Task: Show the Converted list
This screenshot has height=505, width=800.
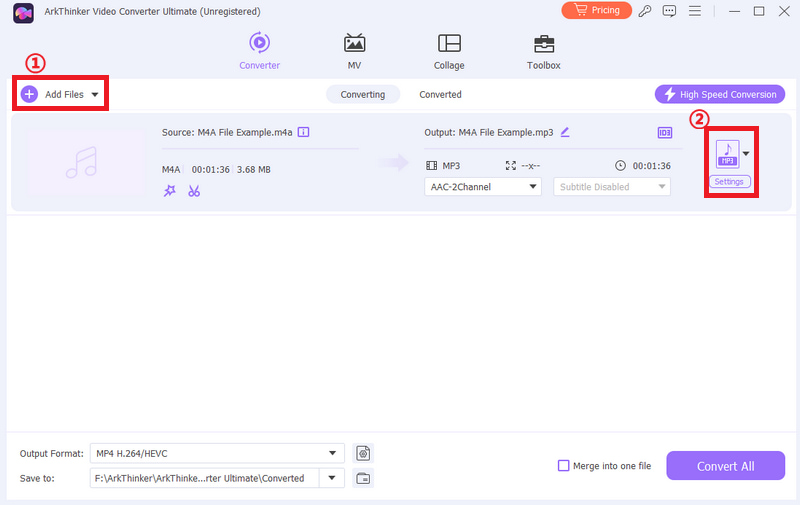Action: pyautogui.click(x=440, y=94)
